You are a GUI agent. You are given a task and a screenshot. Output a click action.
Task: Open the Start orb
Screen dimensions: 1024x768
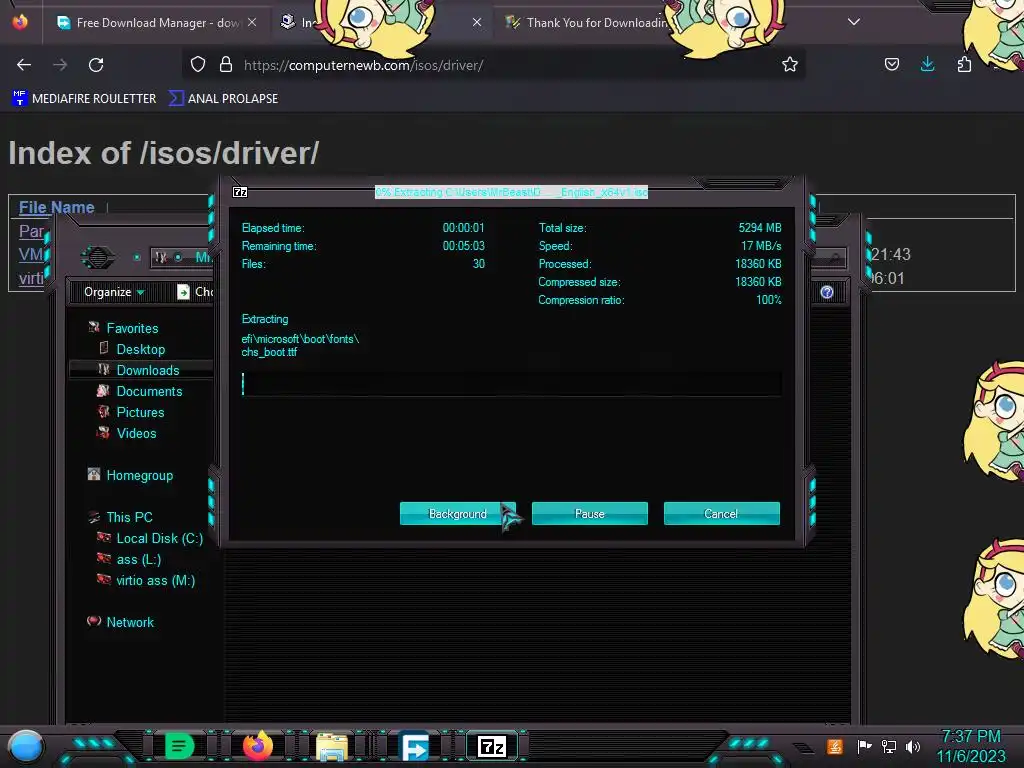(26, 747)
